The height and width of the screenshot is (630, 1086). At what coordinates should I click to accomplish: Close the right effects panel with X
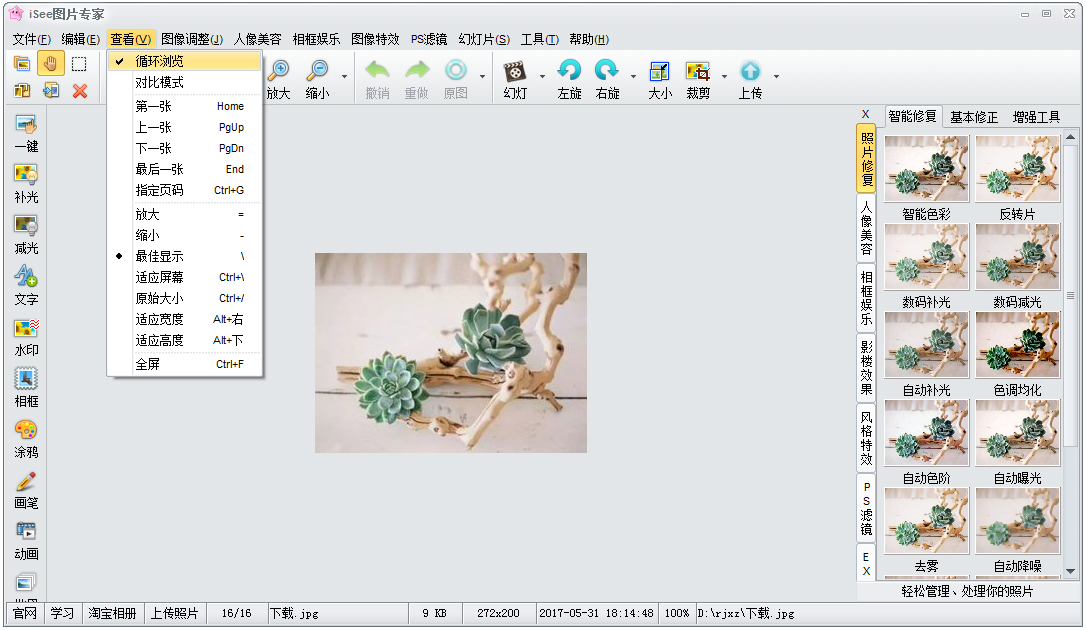pyautogui.click(x=866, y=114)
